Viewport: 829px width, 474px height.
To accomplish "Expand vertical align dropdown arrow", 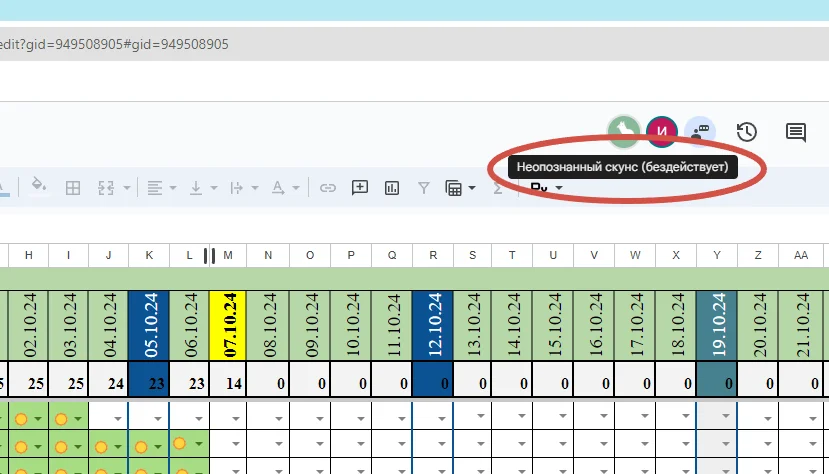I will click(214, 188).
